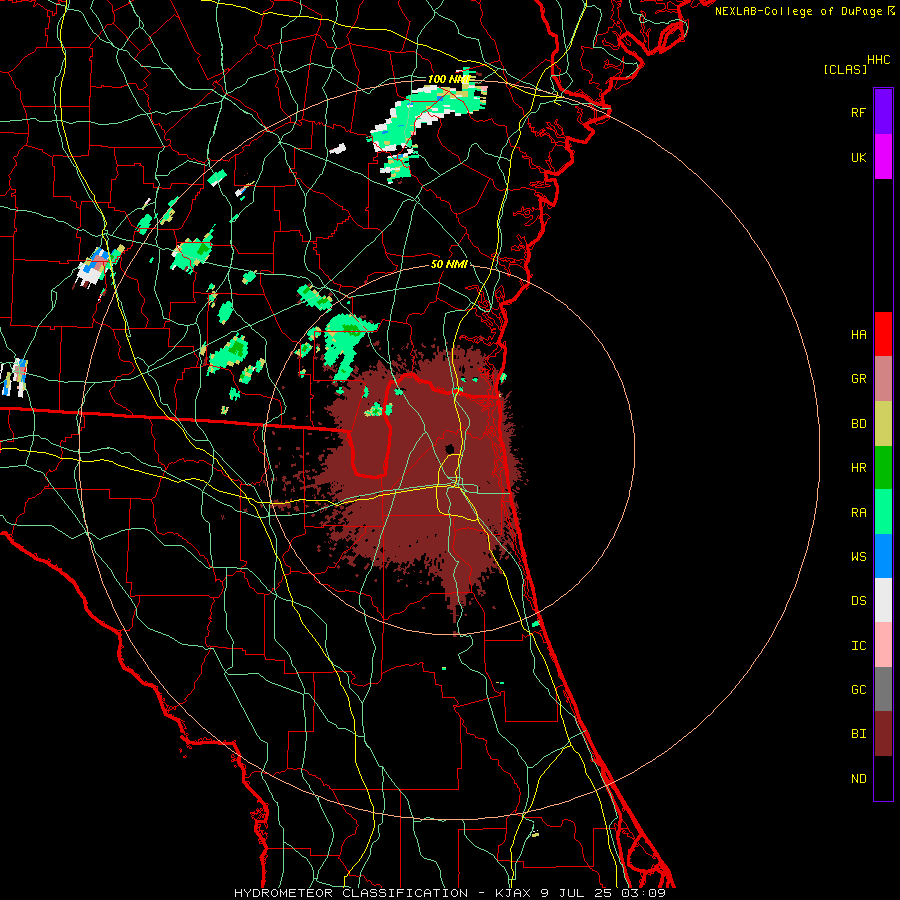
Task: Click the BD yellow legend swatch
Action: pos(883,423)
